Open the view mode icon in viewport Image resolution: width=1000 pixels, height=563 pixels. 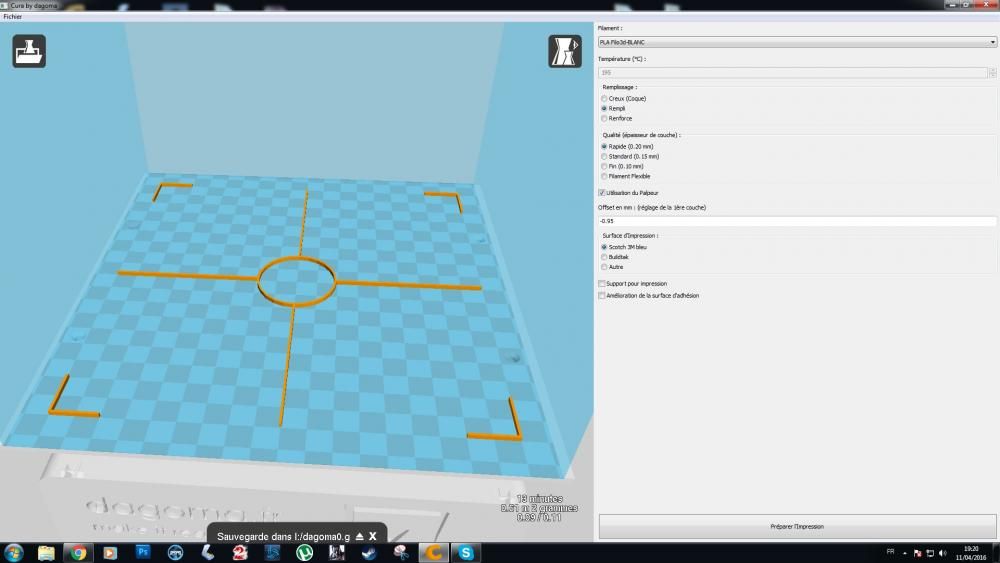pos(564,51)
